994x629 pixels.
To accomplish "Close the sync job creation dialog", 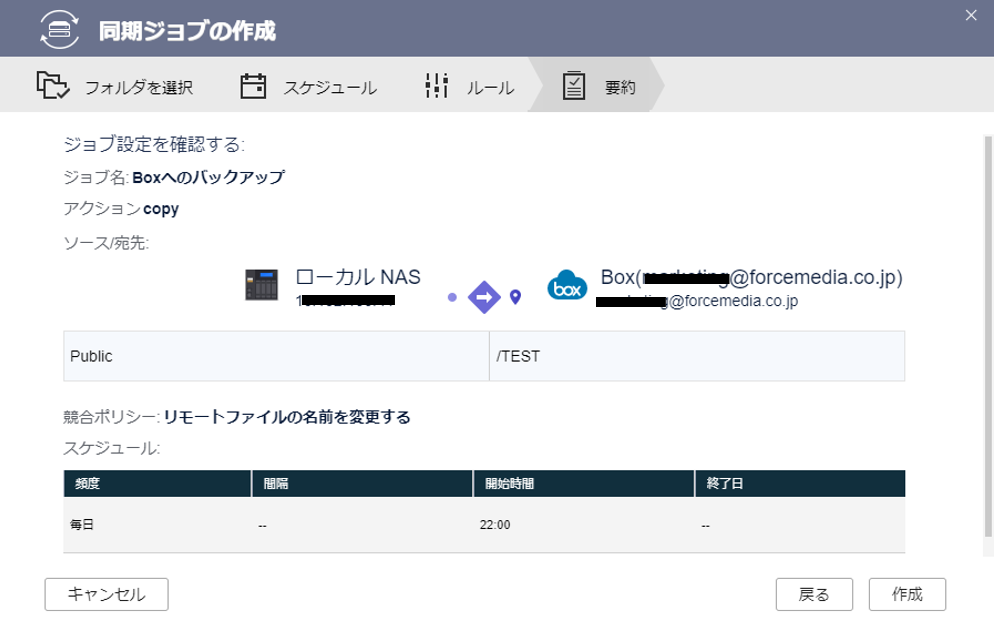I will tap(969, 14).
